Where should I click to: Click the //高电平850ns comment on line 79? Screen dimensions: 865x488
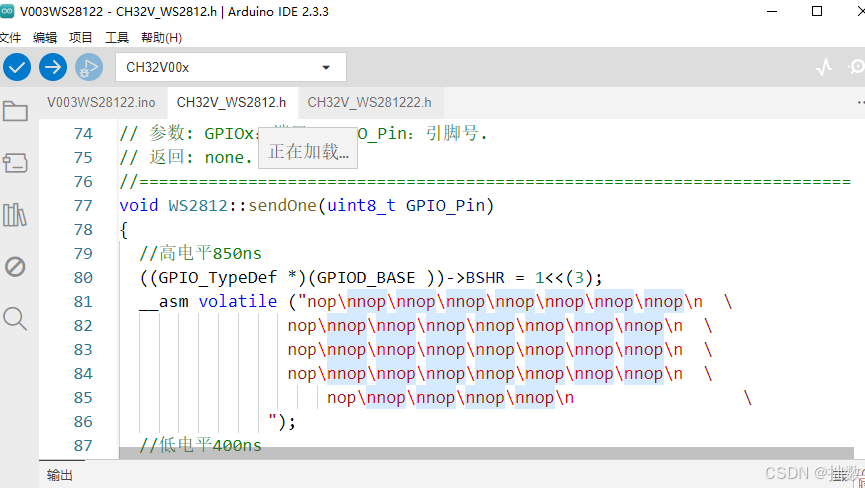(x=200, y=253)
